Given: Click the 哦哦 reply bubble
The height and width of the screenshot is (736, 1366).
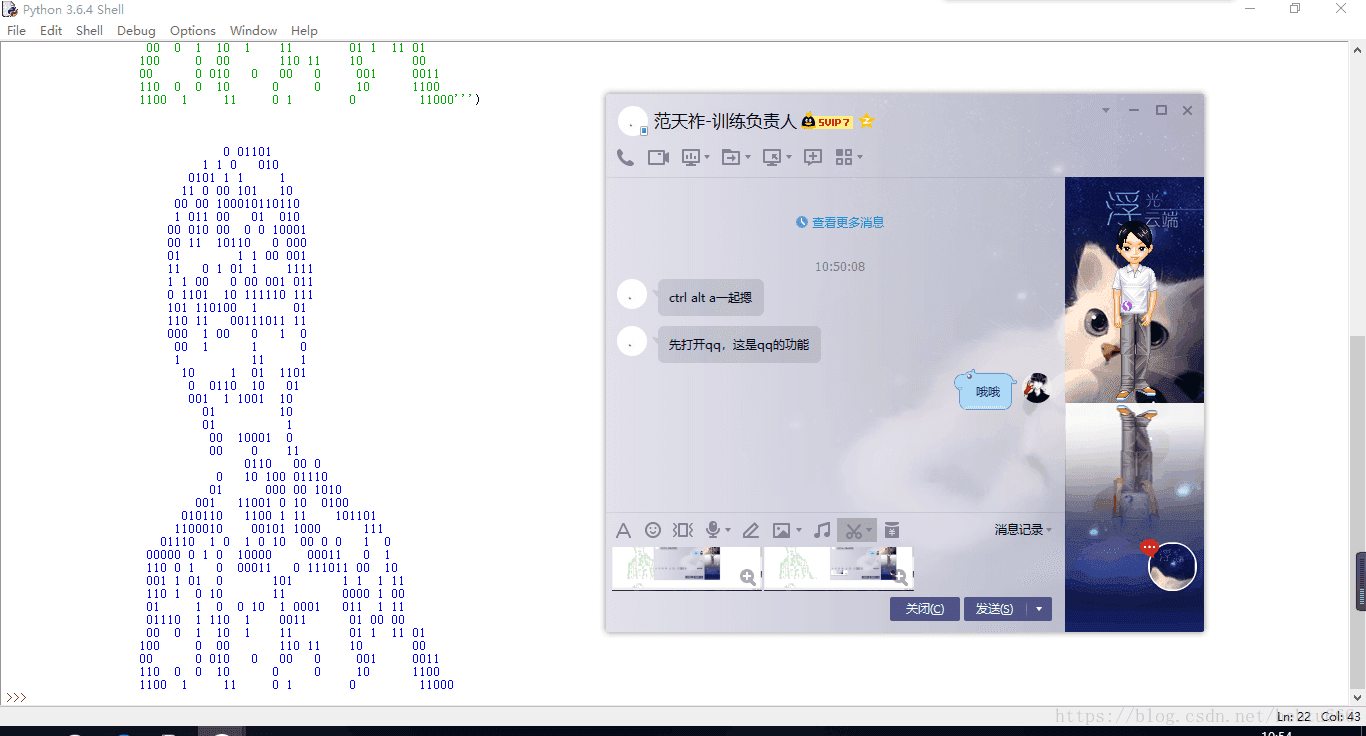Looking at the screenshot, I should tap(985, 391).
